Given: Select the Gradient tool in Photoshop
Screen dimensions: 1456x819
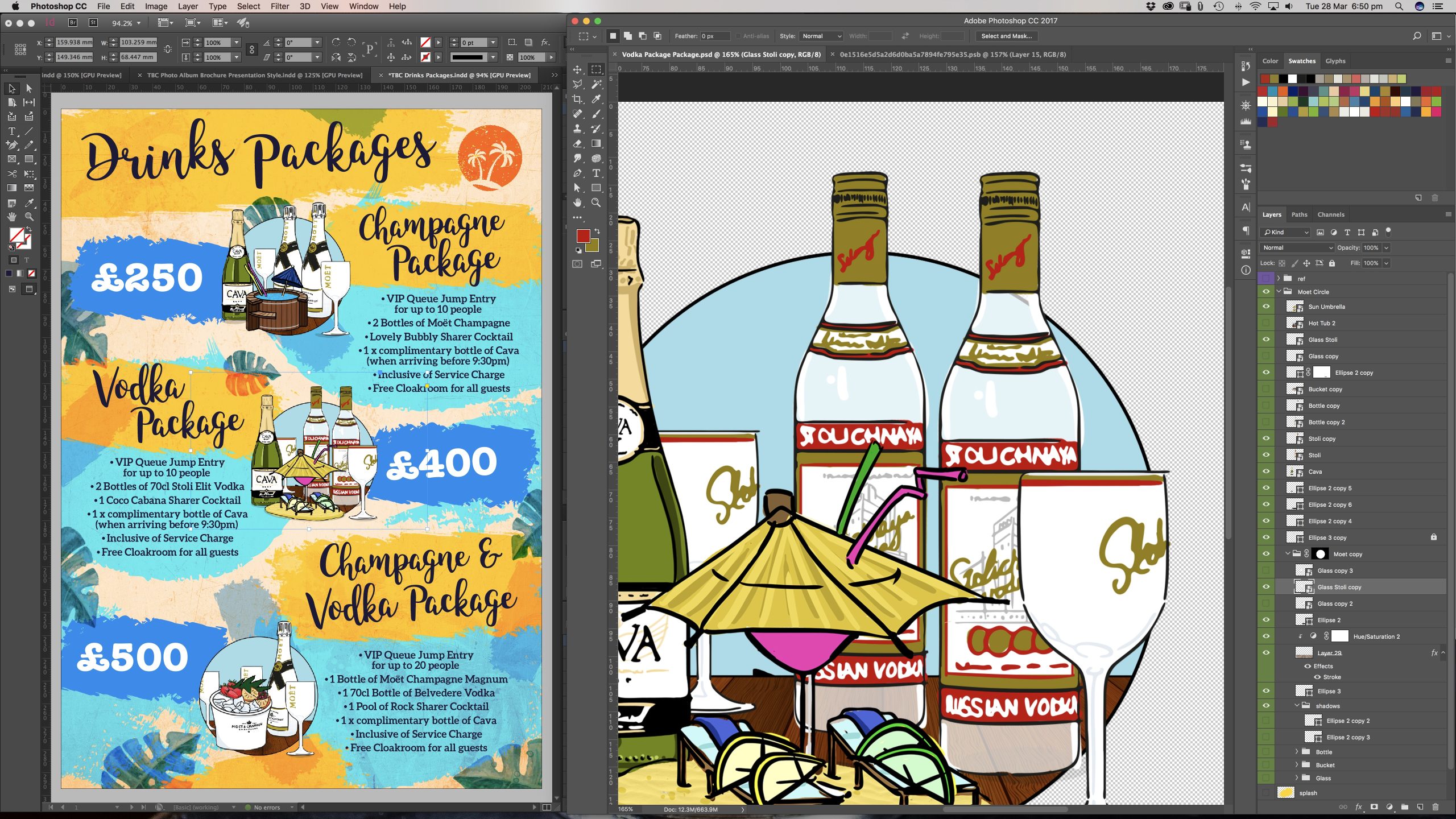Looking at the screenshot, I should click(596, 143).
